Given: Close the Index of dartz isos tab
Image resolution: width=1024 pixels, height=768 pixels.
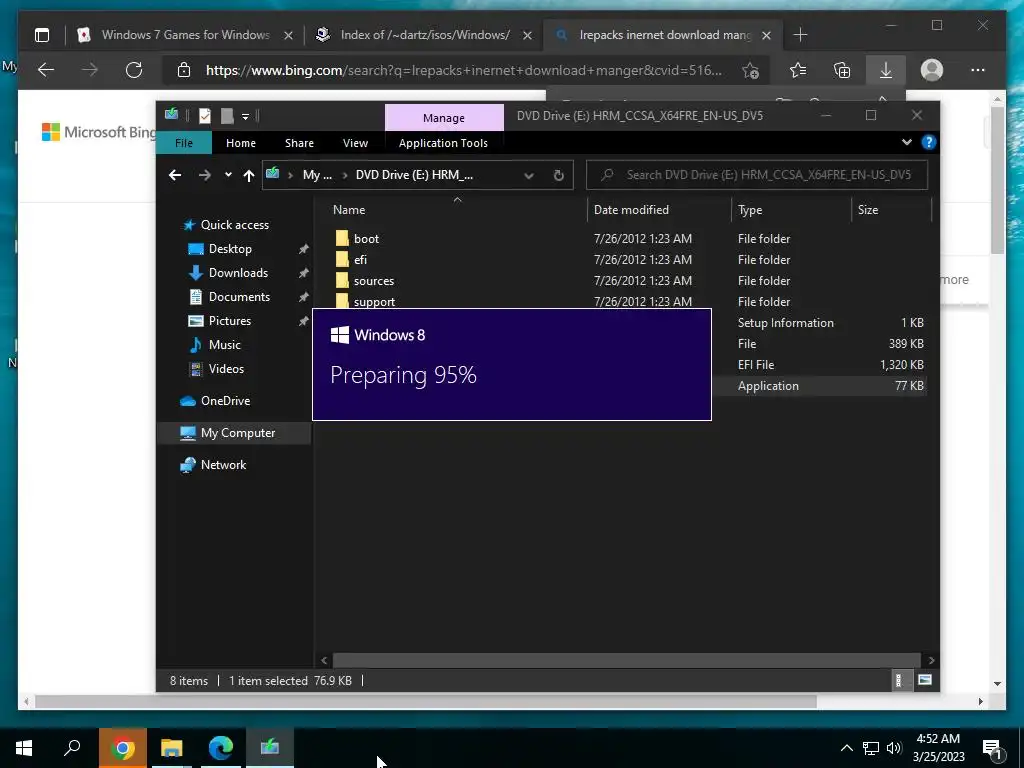Looking at the screenshot, I should pyautogui.click(x=528, y=35).
